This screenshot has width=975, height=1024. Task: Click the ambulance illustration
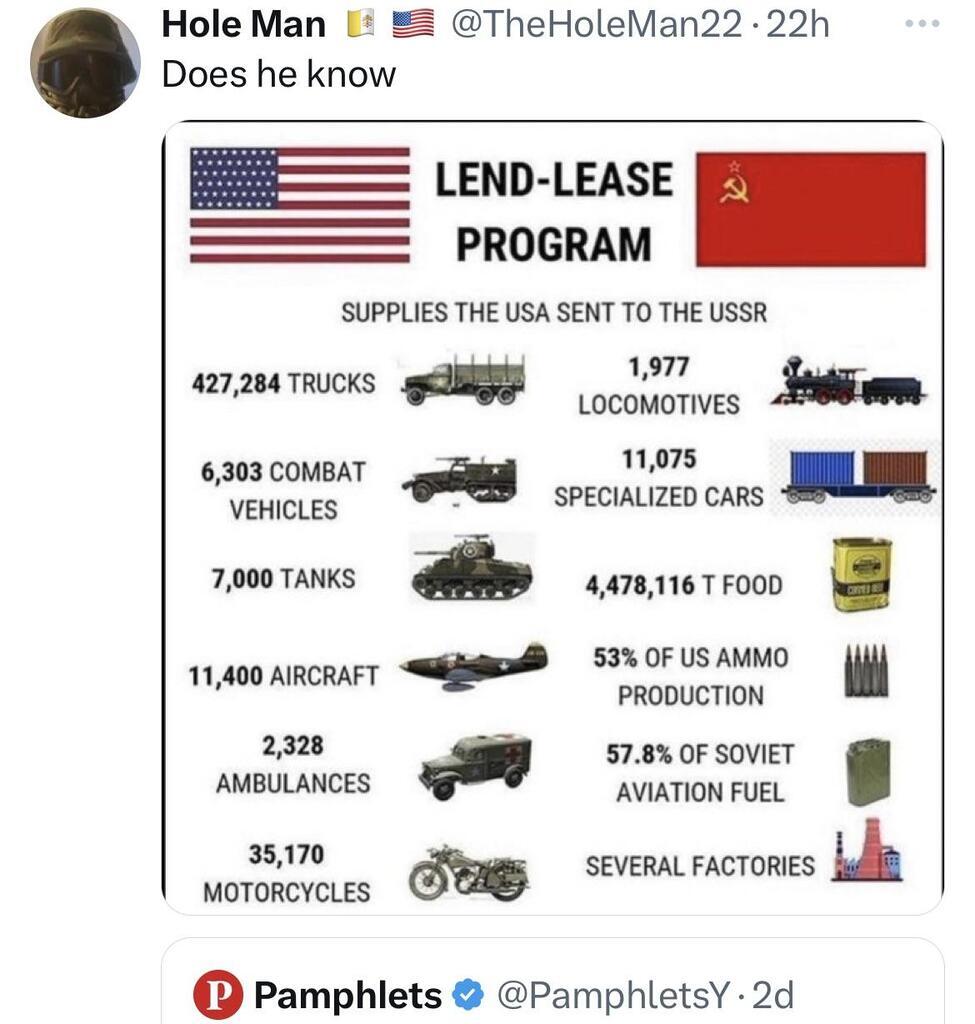click(476, 765)
